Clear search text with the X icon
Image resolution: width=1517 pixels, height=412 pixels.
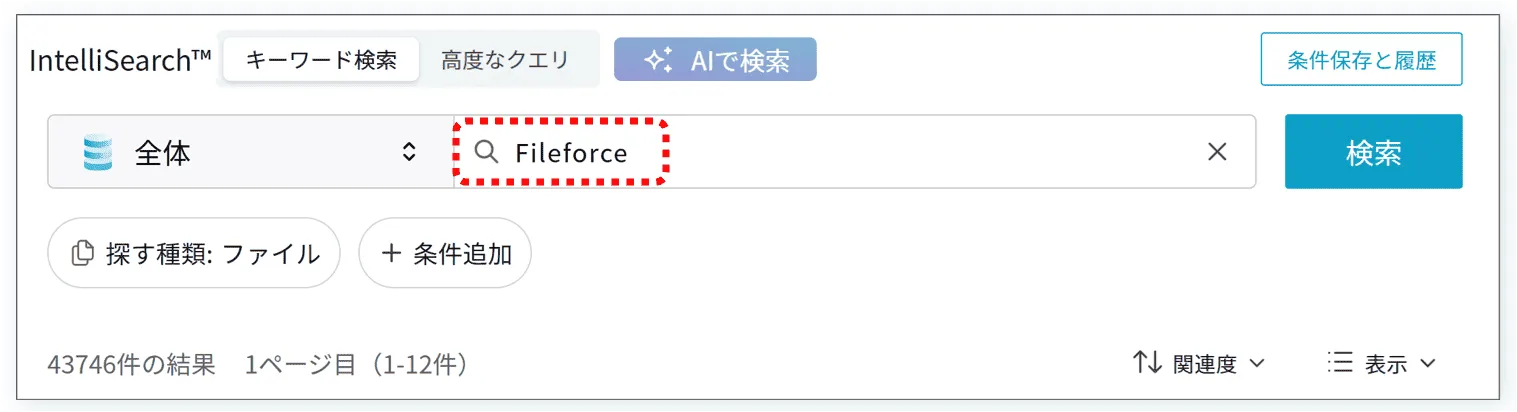pos(1217,152)
